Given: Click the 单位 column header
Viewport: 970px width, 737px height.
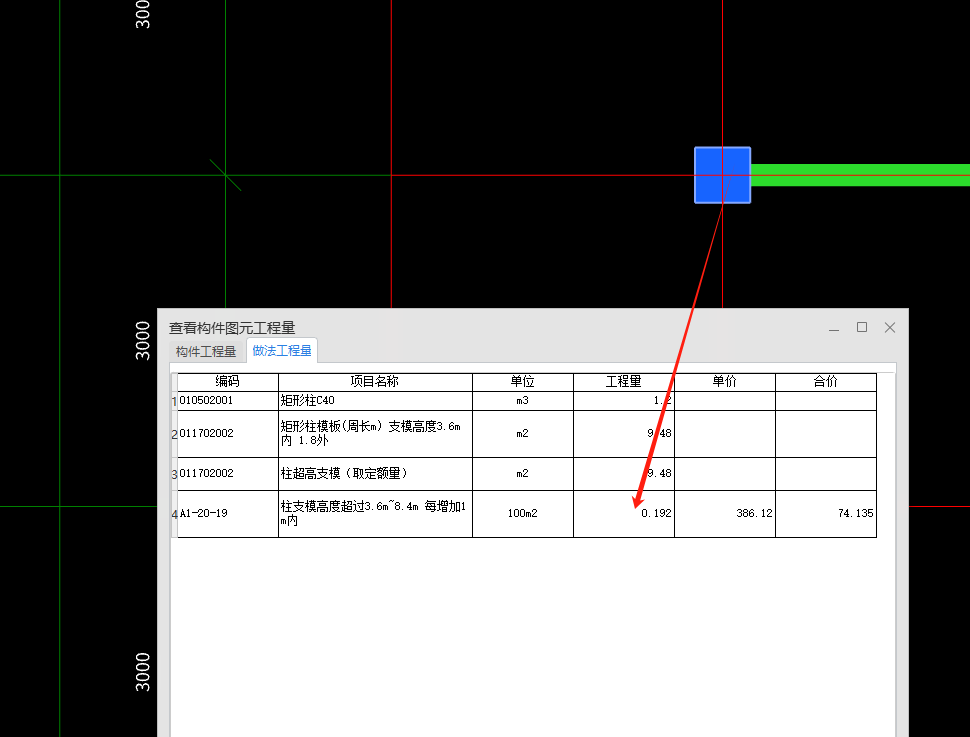Looking at the screenshot, I should (x=523, y=382).
